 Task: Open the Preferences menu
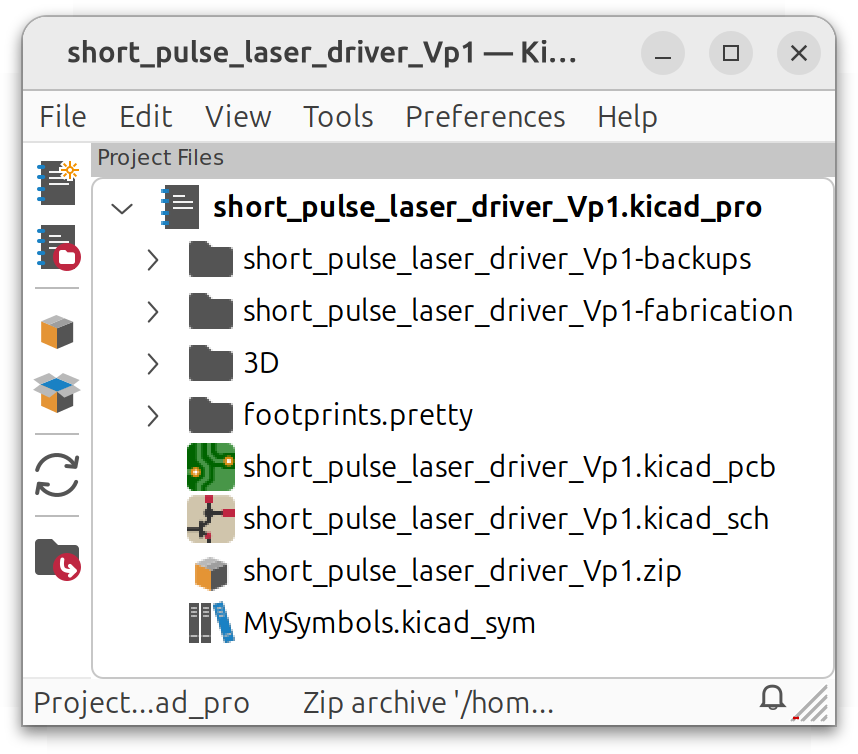point(485,117)
